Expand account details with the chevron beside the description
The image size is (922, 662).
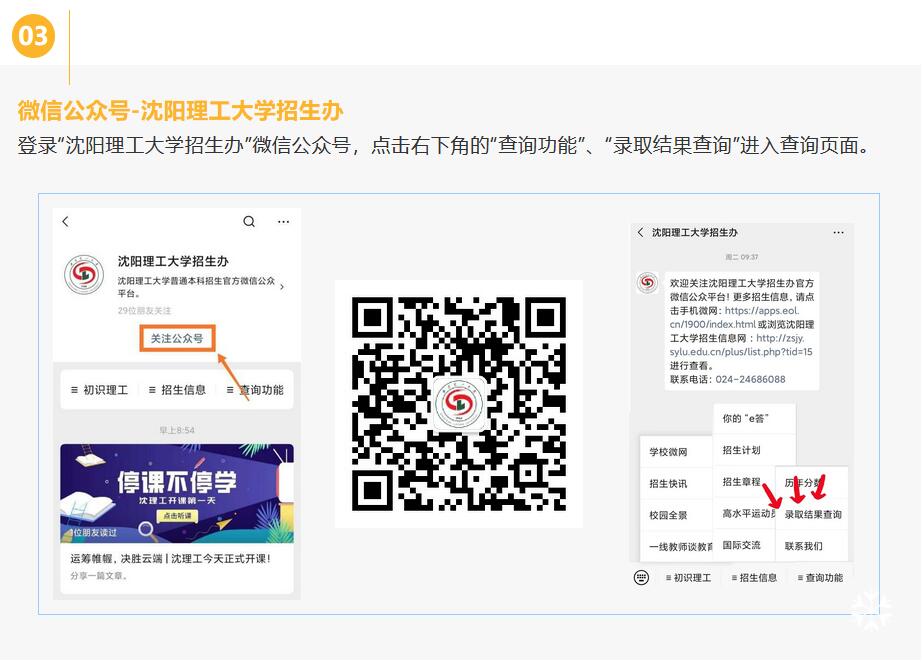point(282,287)
